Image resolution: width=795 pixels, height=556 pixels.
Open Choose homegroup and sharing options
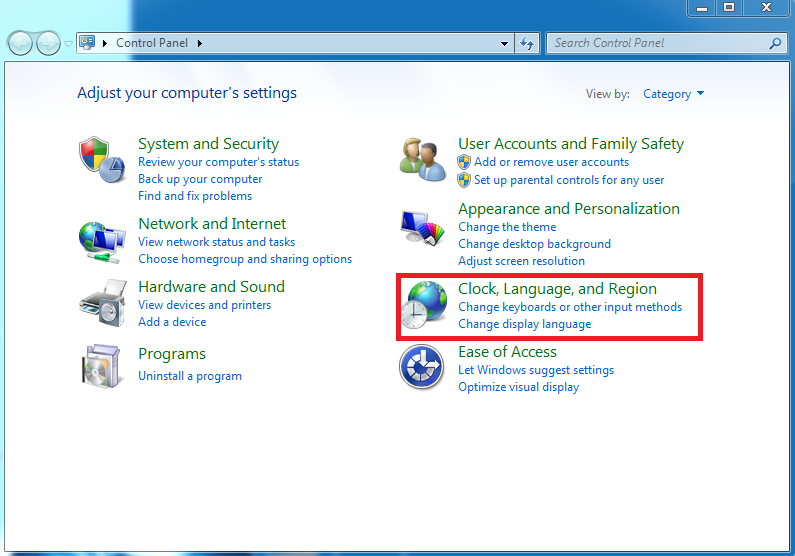click(x=245, y=259)
